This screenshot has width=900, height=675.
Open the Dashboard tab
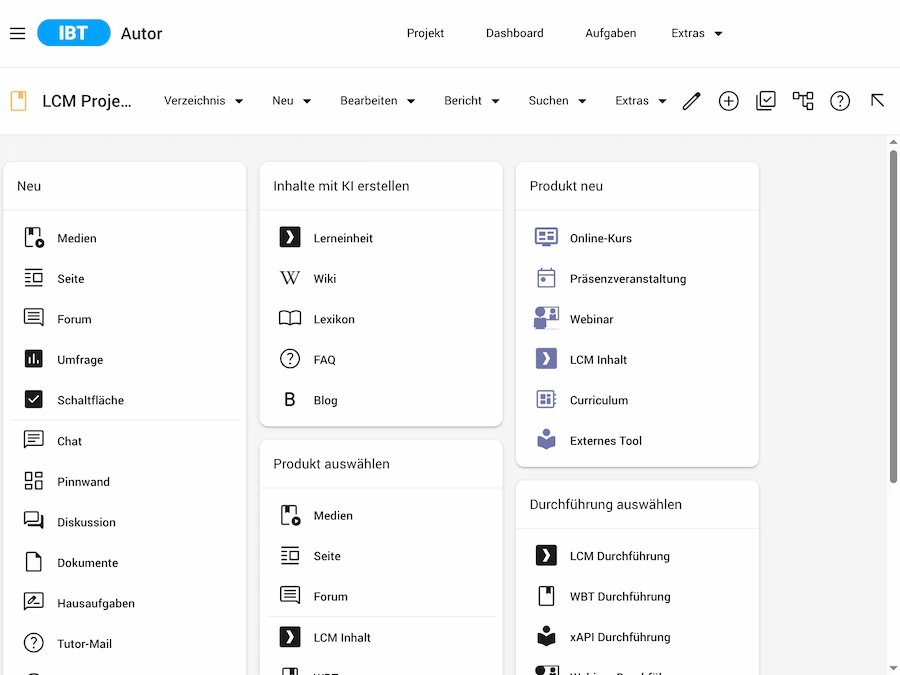tap(514, 33)
